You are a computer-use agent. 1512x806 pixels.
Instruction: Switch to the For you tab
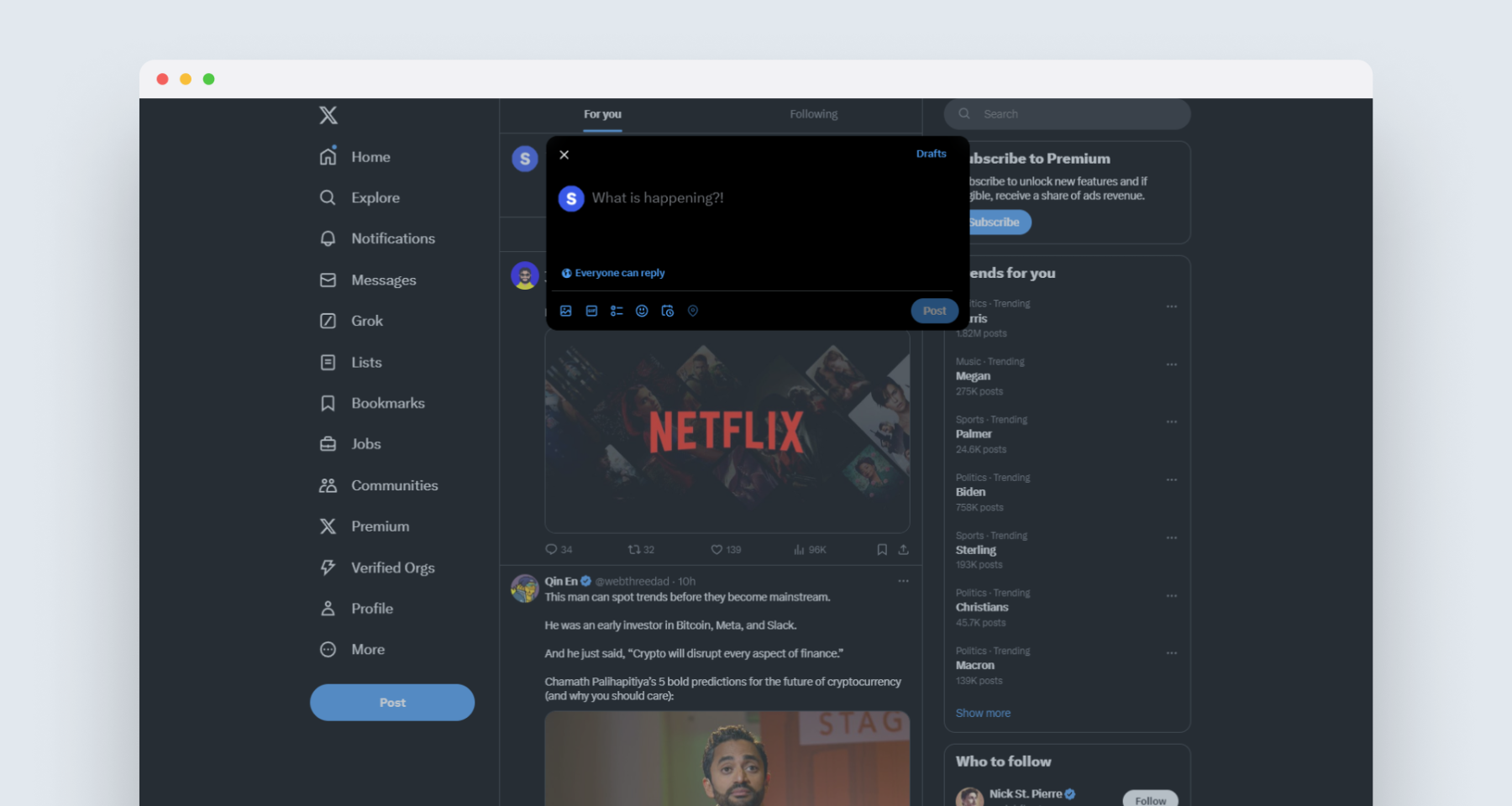coord(602,114)
